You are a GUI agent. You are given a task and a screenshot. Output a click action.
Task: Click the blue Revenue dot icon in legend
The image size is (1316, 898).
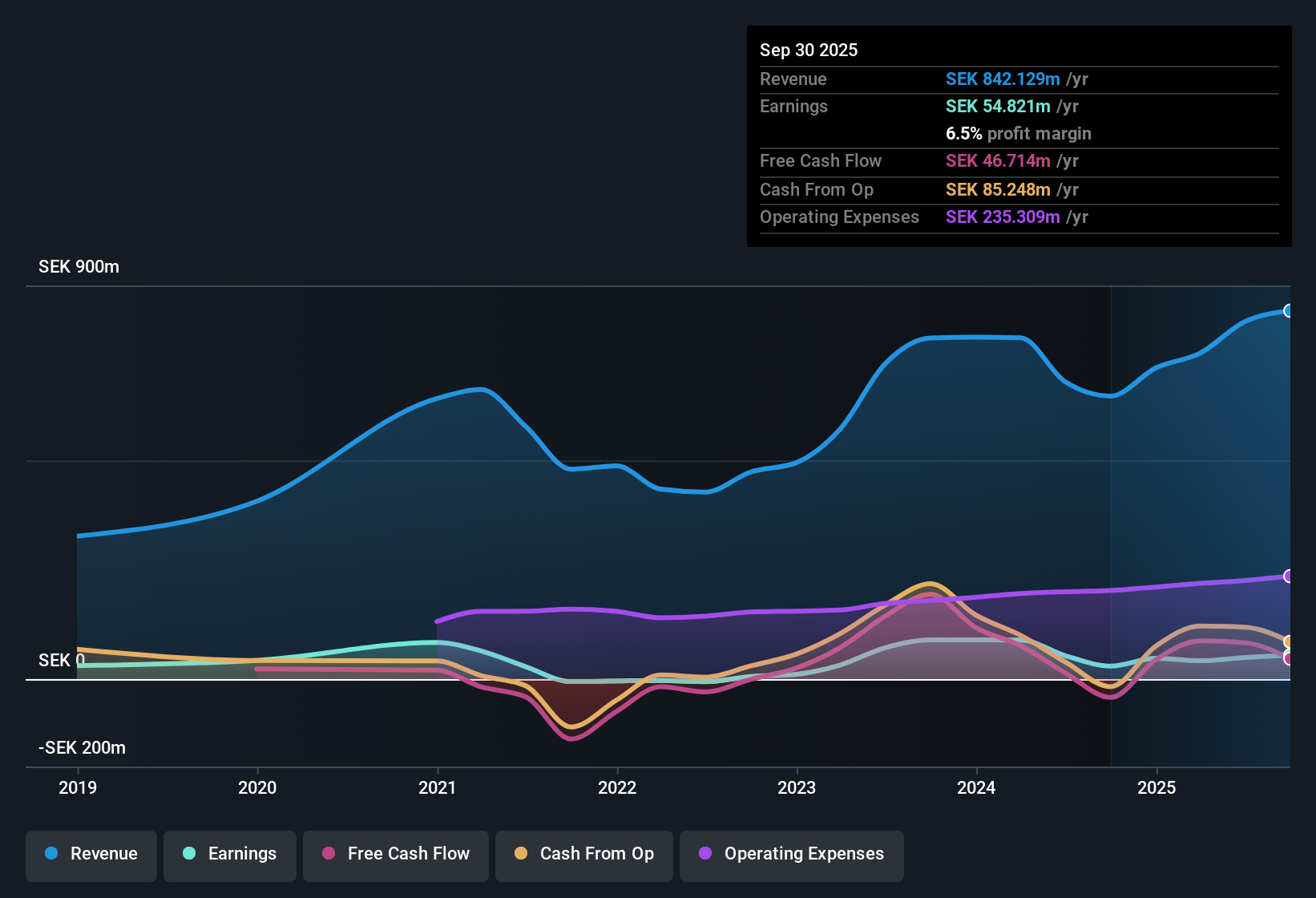pyautogui.click(x=51, y=854)
